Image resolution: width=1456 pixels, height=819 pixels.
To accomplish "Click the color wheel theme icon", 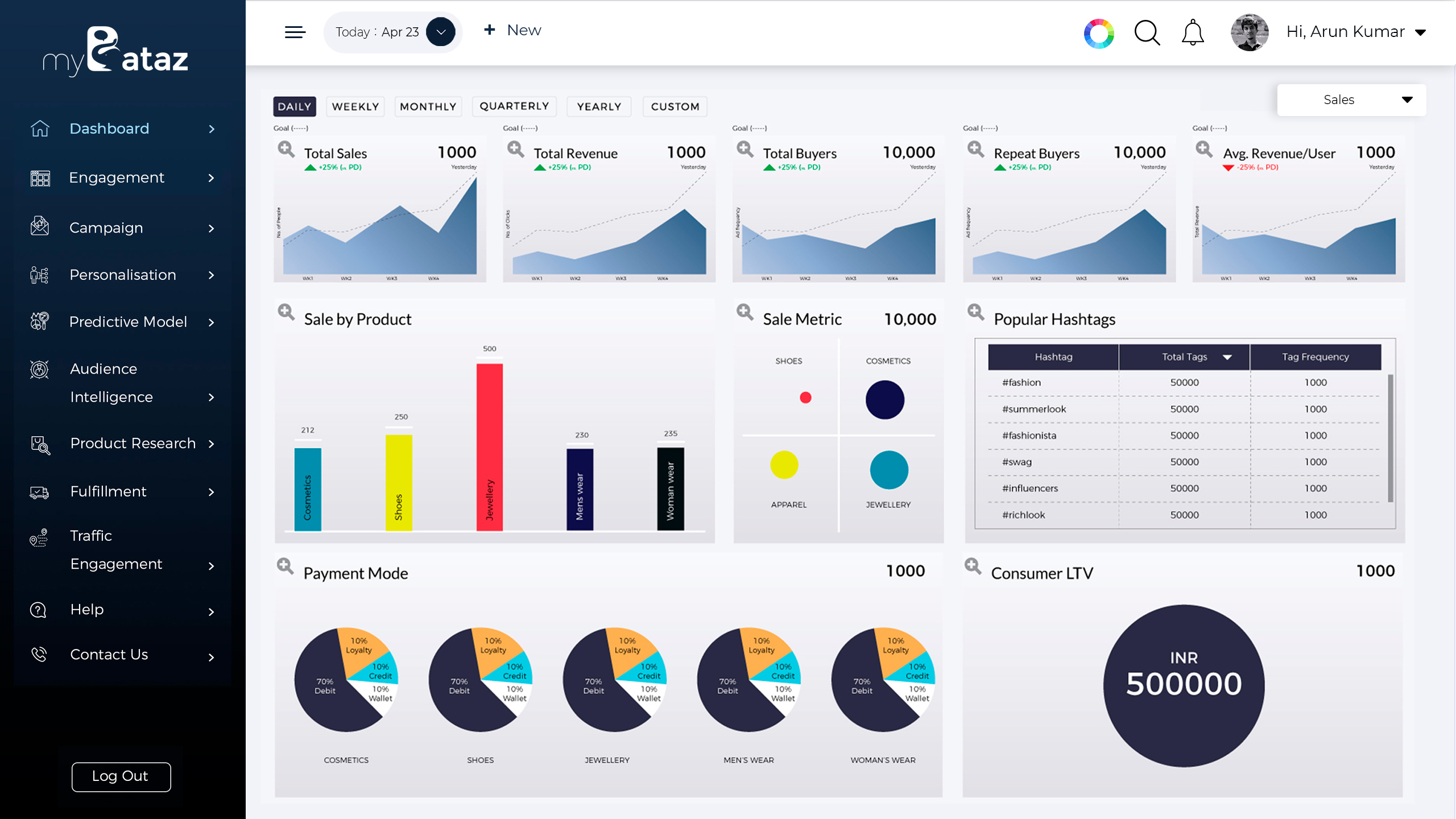I will 1099,34.
